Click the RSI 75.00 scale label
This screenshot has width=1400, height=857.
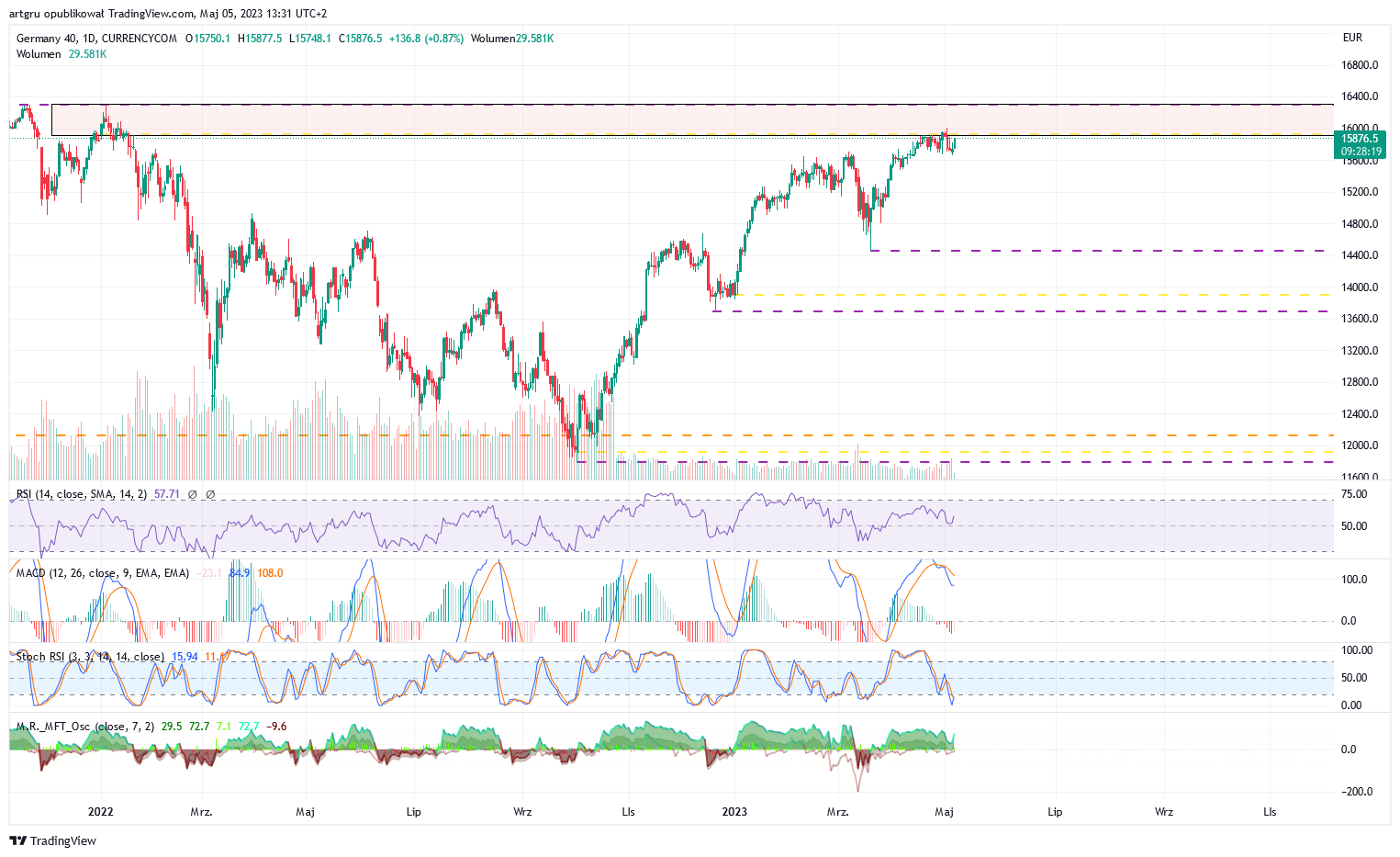(x=1354, y=494)
